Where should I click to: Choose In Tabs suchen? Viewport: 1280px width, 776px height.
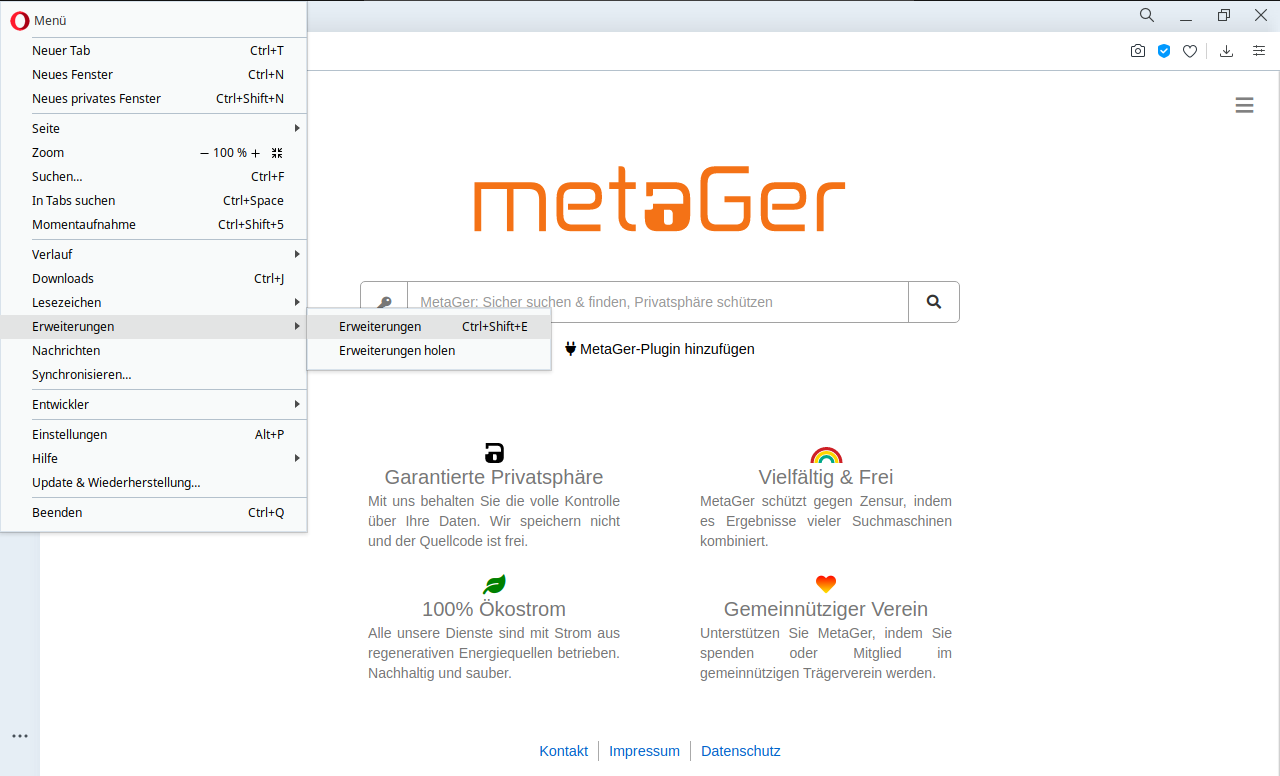coord(154,201)
